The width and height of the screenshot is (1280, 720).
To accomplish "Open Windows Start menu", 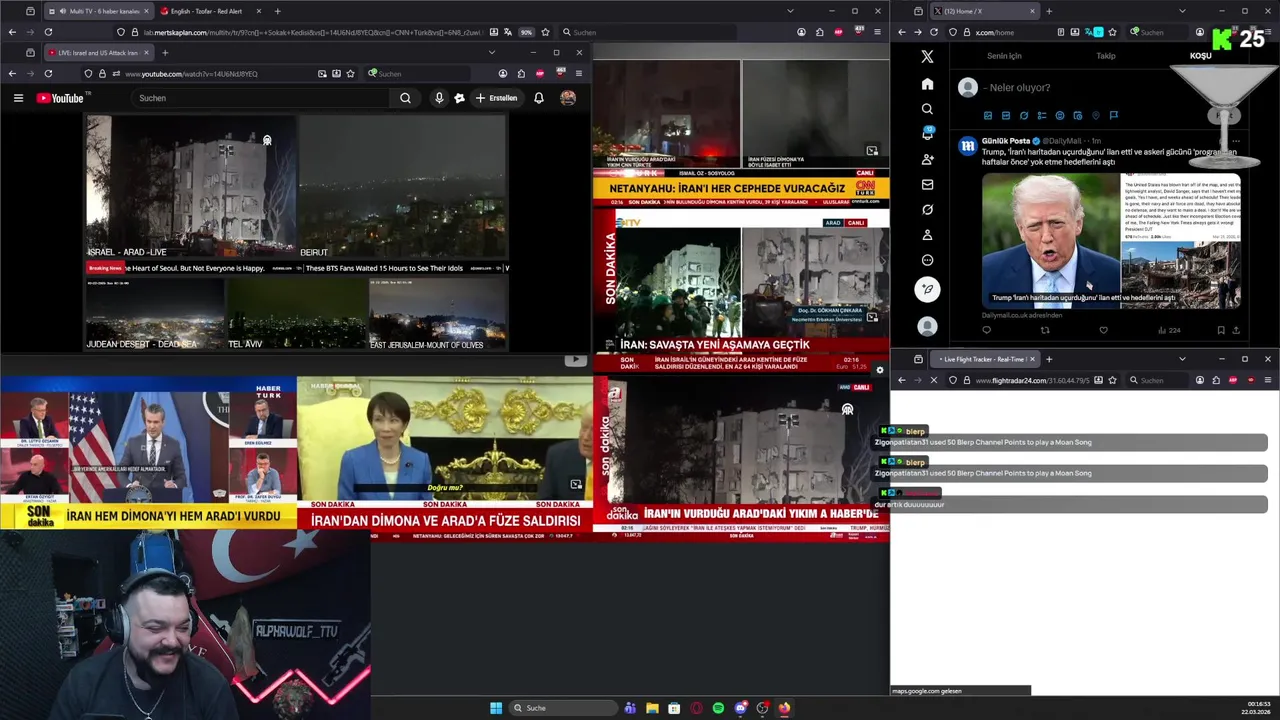I will 496,708.
